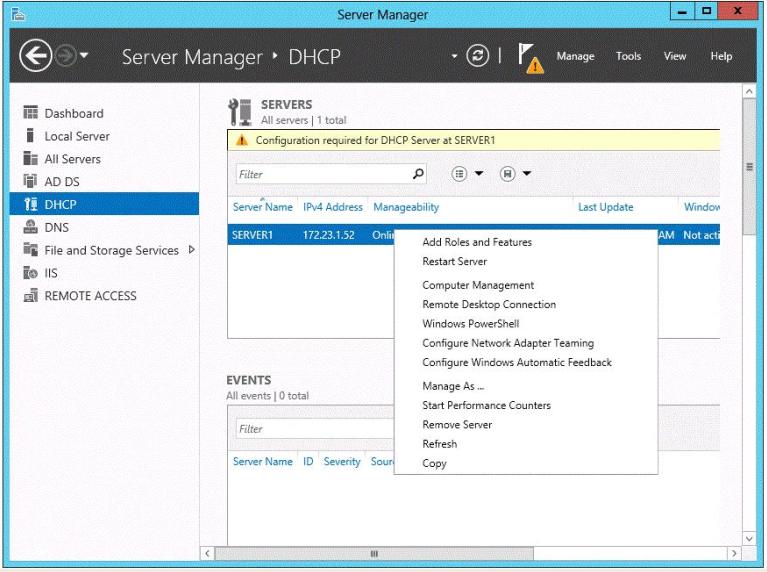The image size is (767, 572).
Task: Open the Tools menu
Action: 628,56
